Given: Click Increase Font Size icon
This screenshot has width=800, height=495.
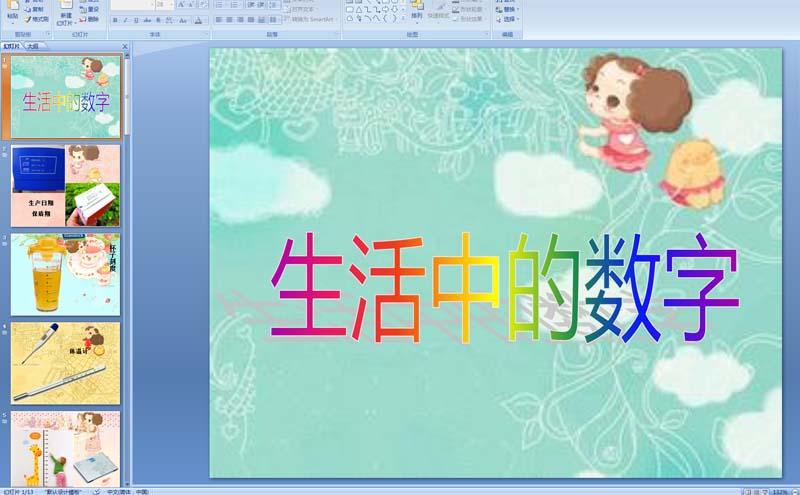Looking at the screenshot, I should coord(181,5).
